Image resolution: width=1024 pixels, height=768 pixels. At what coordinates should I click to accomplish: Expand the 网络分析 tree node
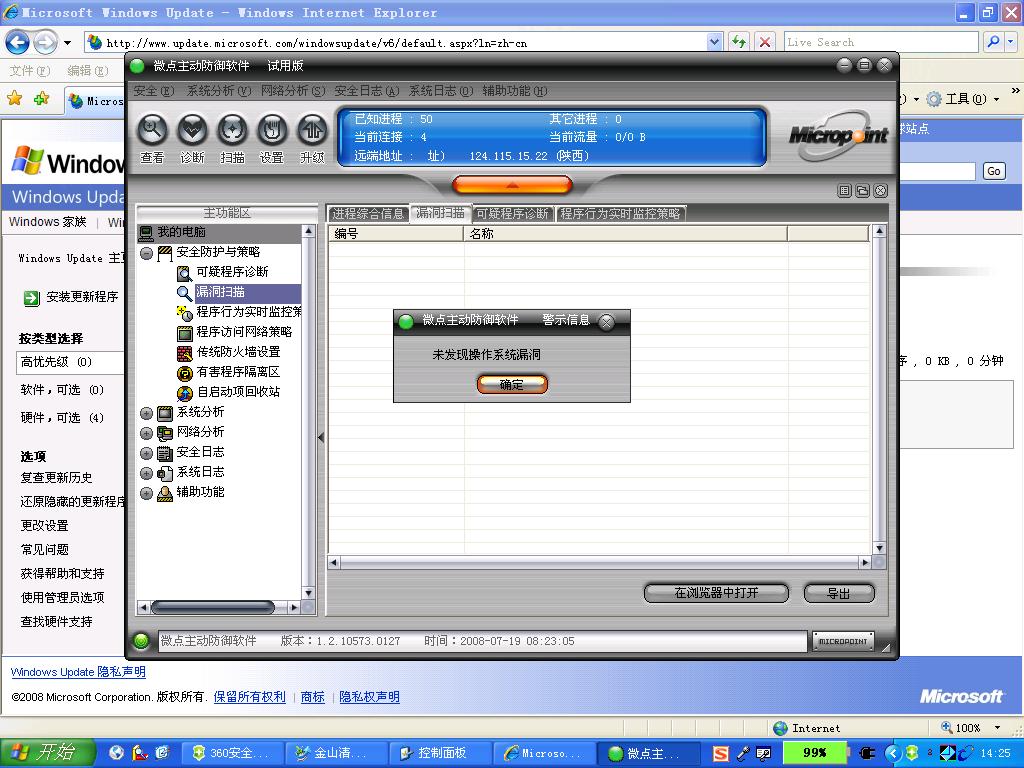tap(146, 433)
